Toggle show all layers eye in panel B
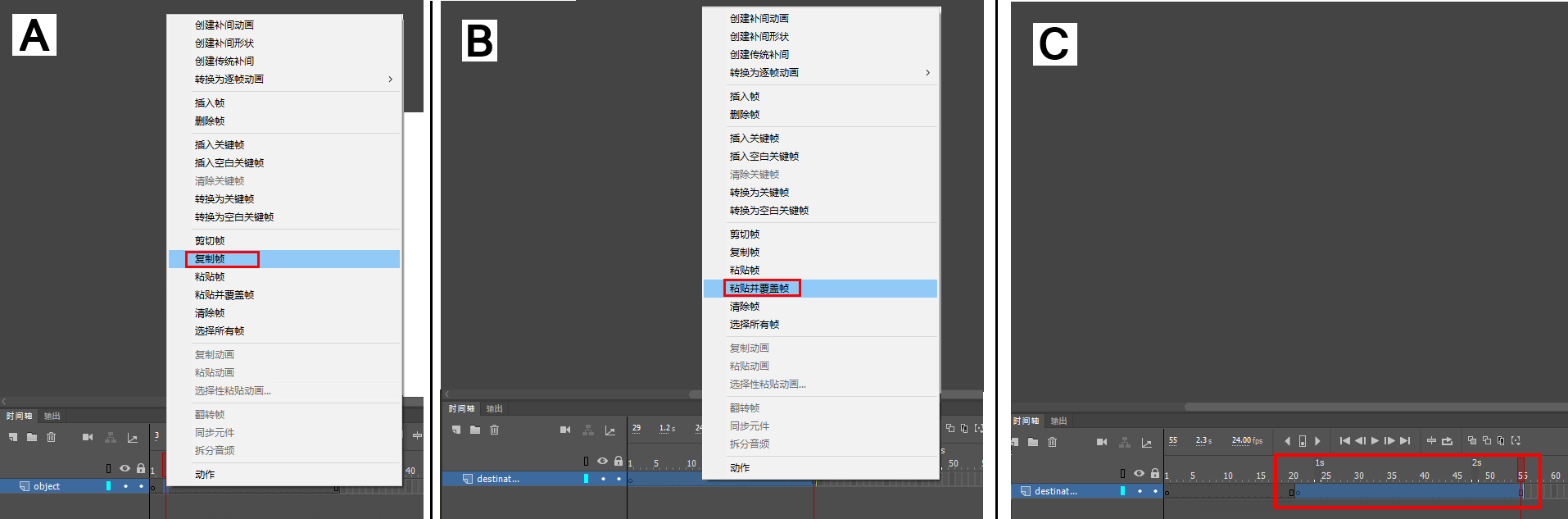Image resolution: width=1568 pixels, height=519 pixels. (602, 461)
